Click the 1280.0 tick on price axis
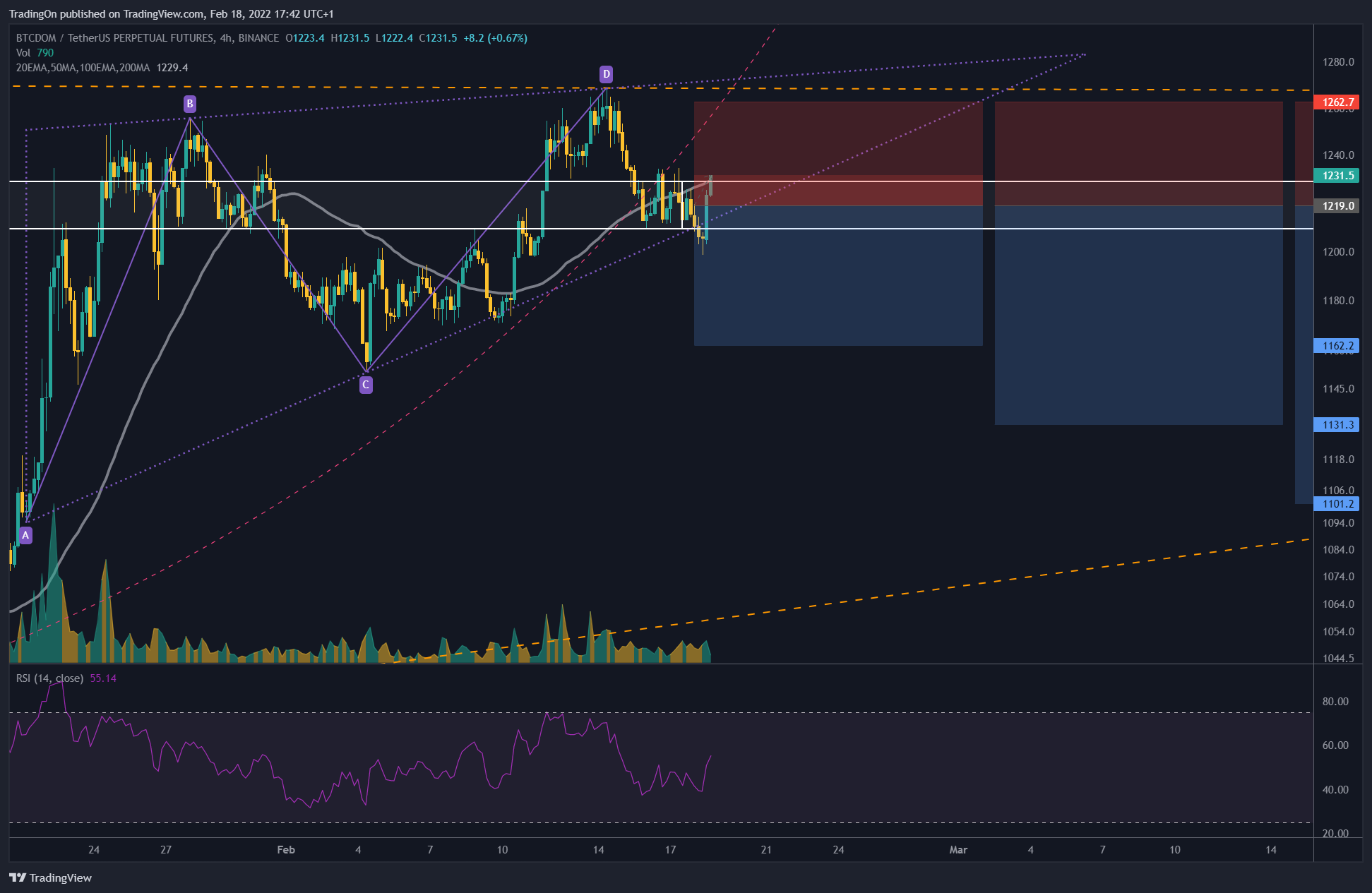Screen dimensions: 1372x893 click(x=1338, y=62)
